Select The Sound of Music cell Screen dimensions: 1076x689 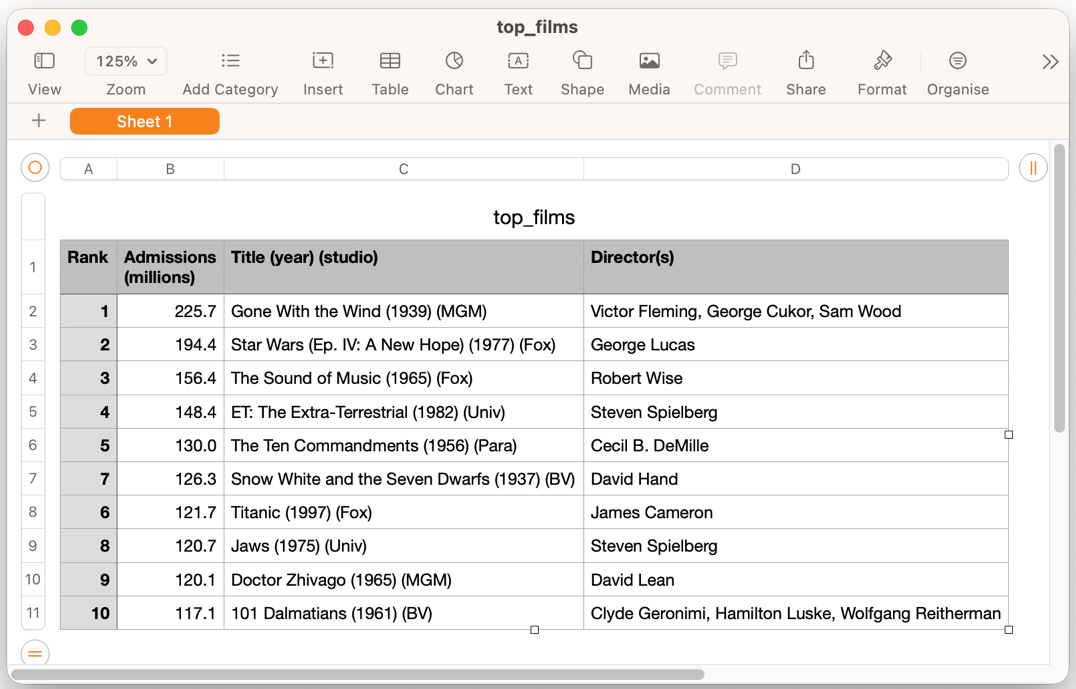404,378
